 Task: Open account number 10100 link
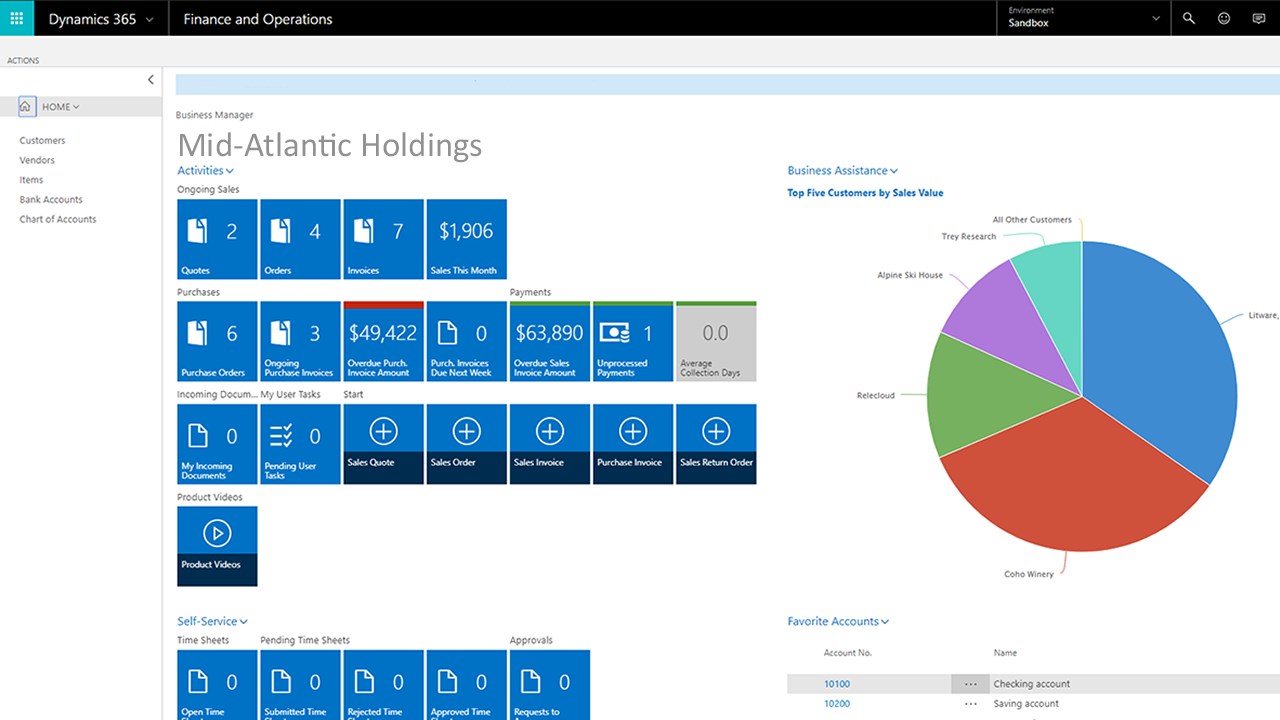[837, 684]
